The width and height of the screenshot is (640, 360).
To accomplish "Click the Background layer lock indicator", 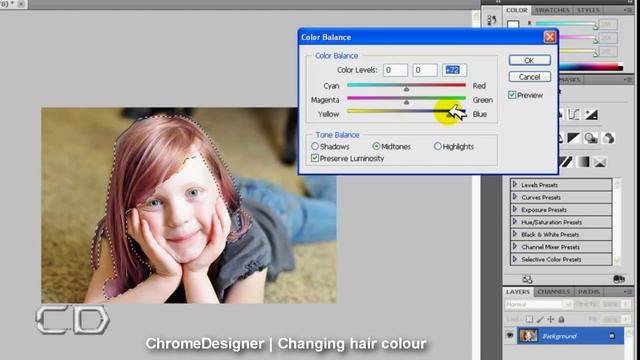I will coord(612,336).
